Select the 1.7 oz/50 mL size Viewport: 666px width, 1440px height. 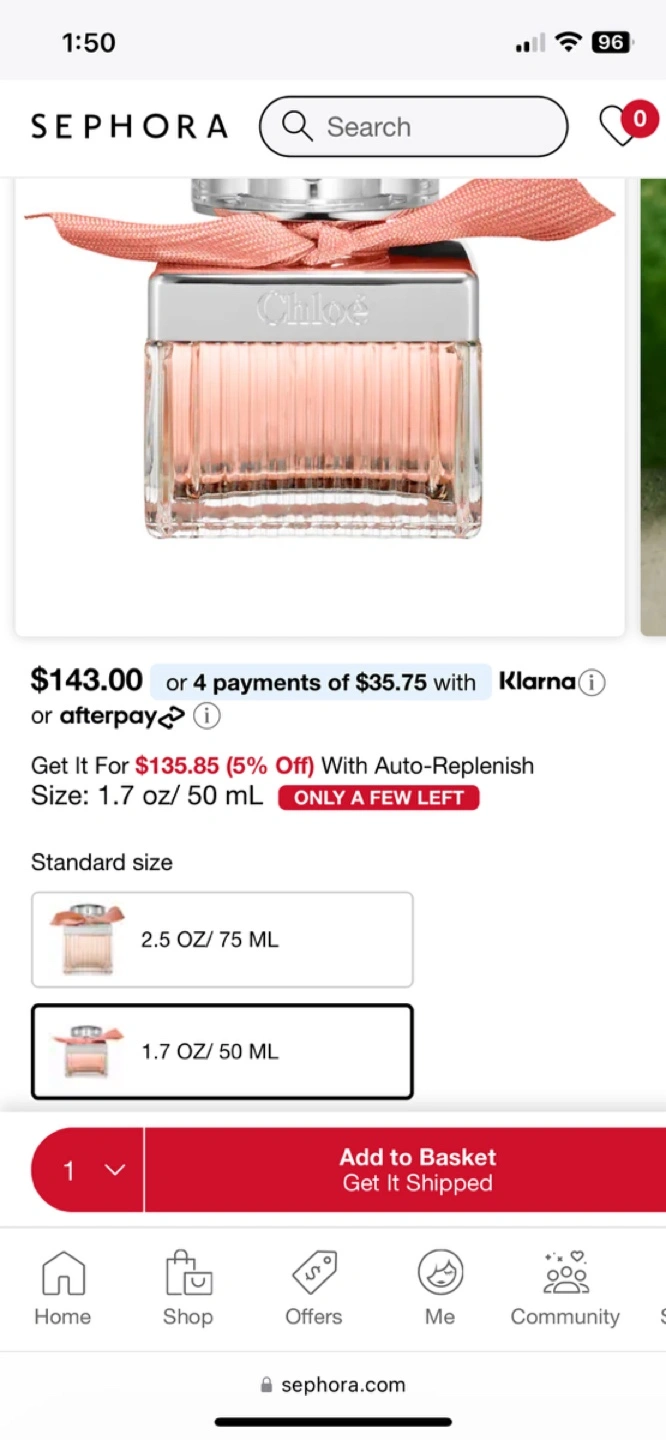pyautogui.click(x=222, y=1051)
